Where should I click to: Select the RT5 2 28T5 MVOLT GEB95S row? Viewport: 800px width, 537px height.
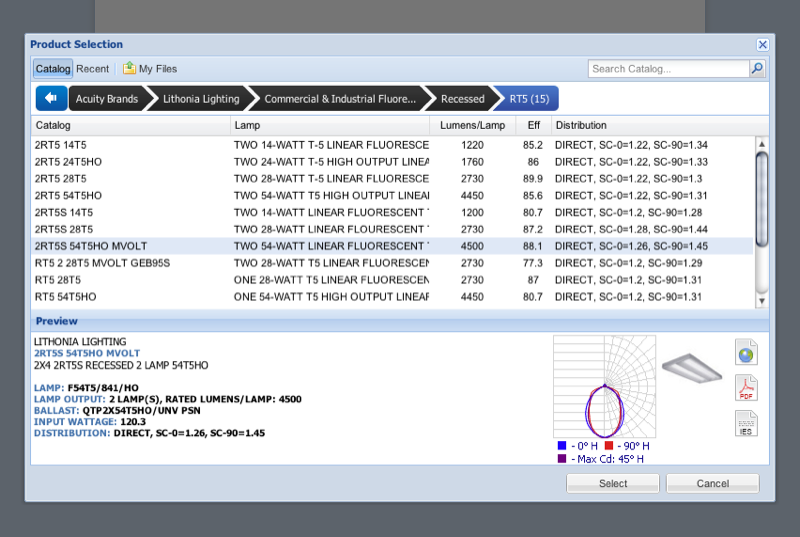[392, 263]
